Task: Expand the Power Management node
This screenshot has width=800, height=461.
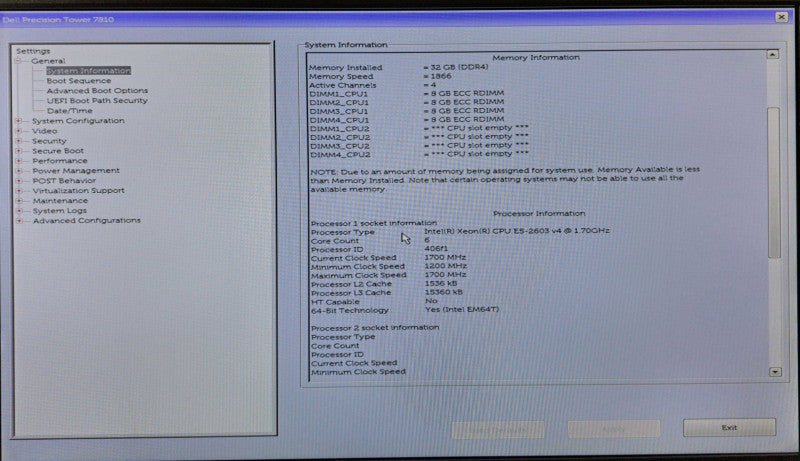Action: [19, 171]
